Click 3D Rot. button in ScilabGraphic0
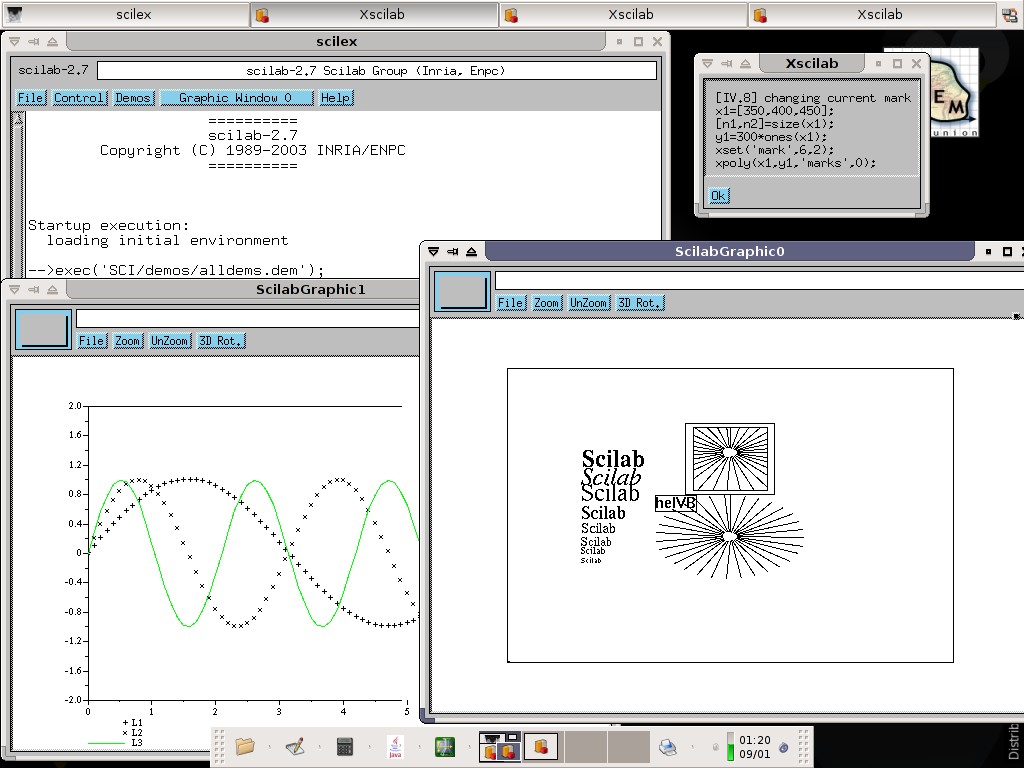Image resolution: width=1024 pixels, height=768 pixels. pyautogui.click(x=640, y=303)
